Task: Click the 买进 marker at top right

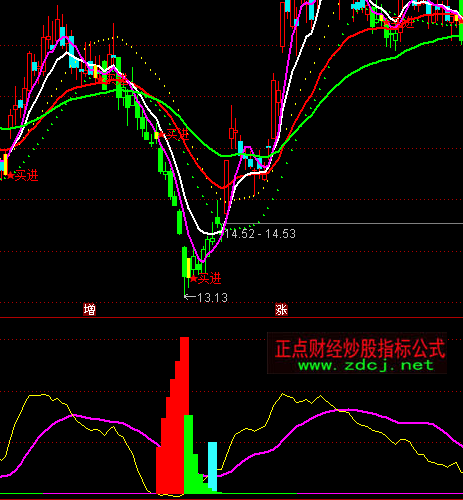Action: tap(400, 23)
